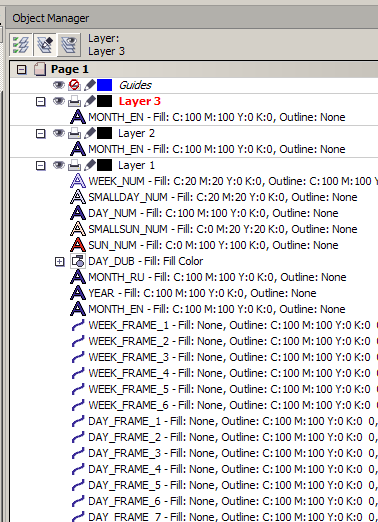
Task: Click WEEK_FRAME_6 curve icon
Action: [78, 405]
